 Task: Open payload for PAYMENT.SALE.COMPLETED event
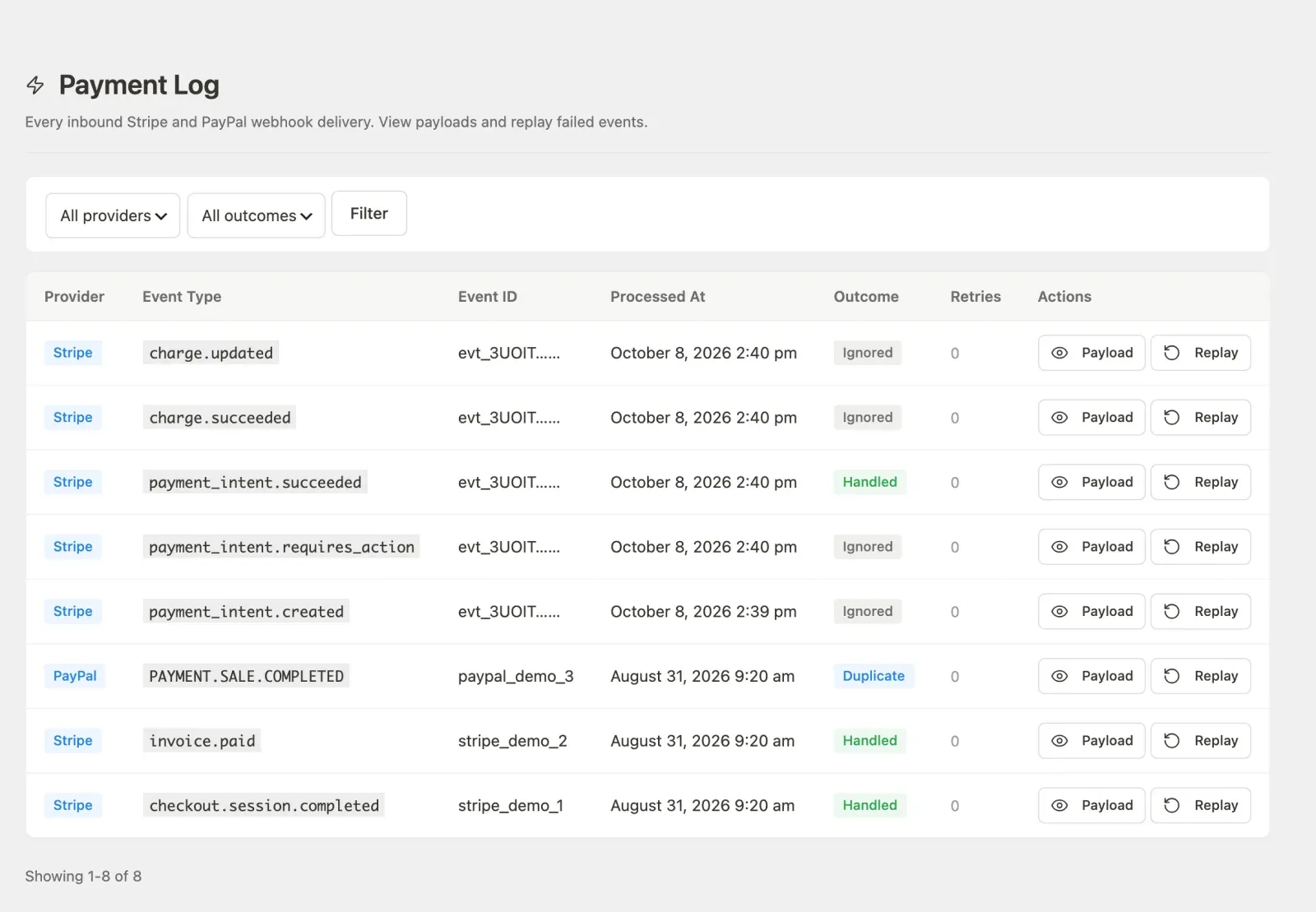[x=1091, y=676]
